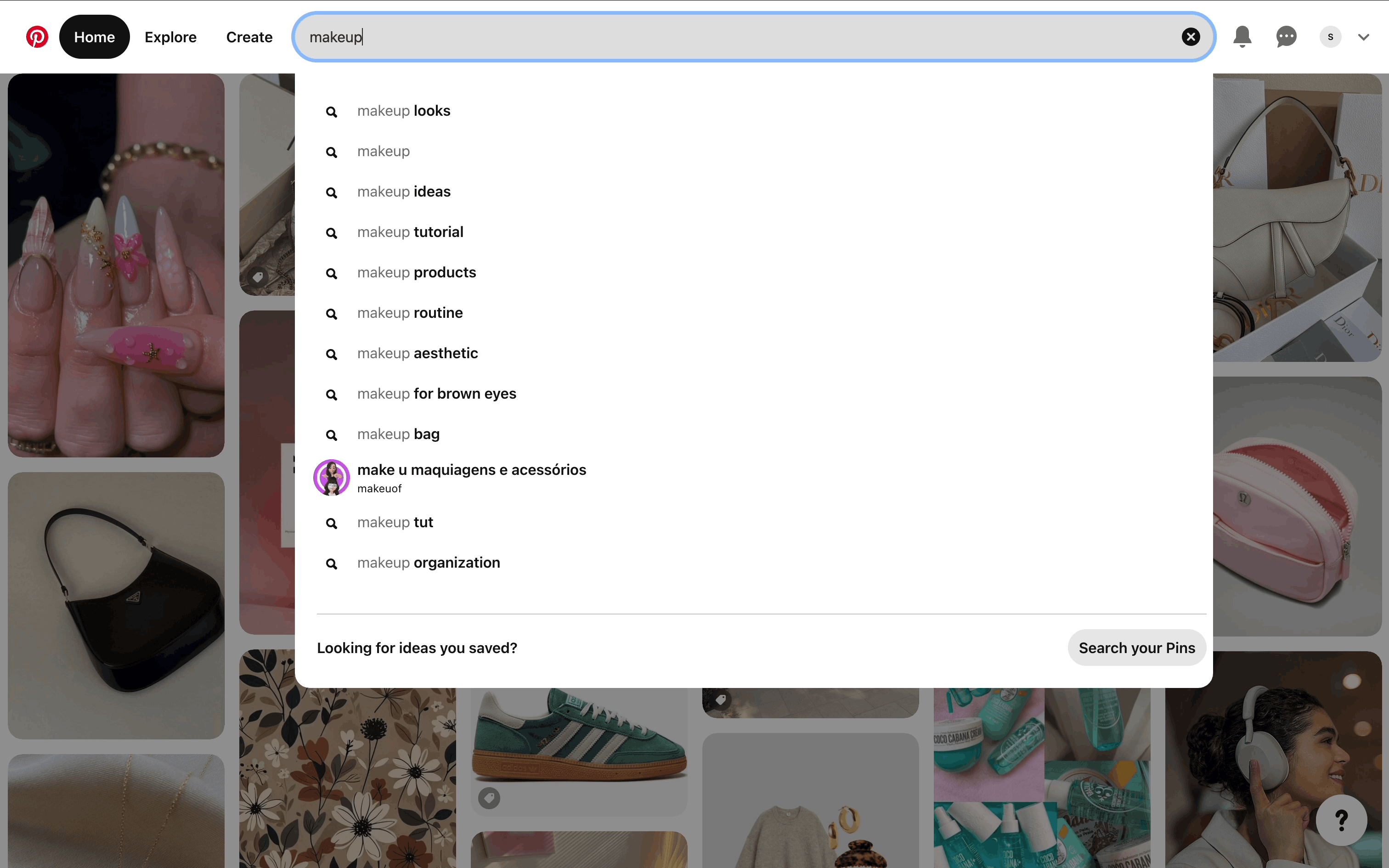The width and height of the screenshot is (1389, 868).
Task: Select the Home tab
Action: [95, 37]
